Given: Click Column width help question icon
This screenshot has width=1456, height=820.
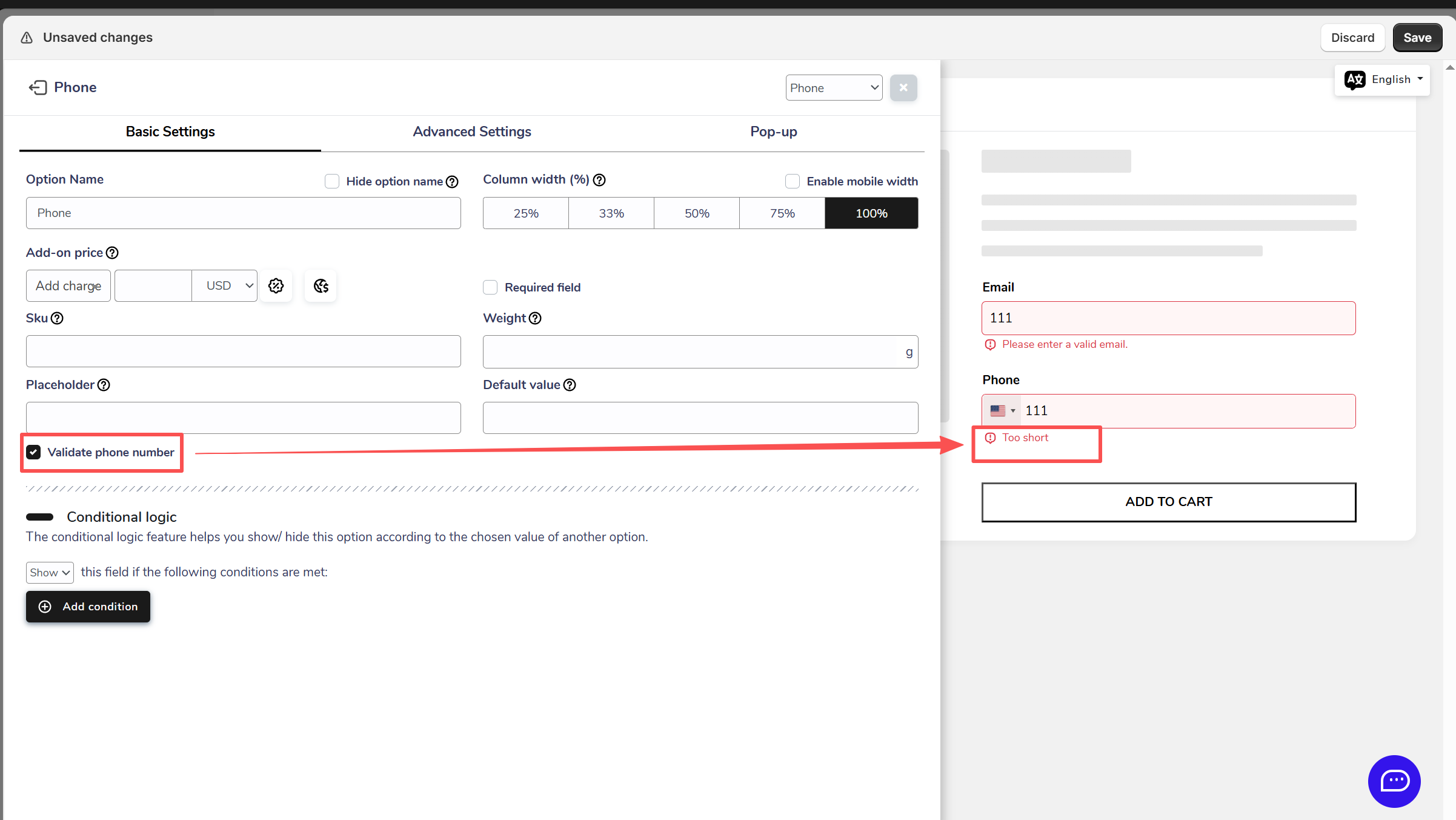Looking at the screenshot, I should click(599, 180).
